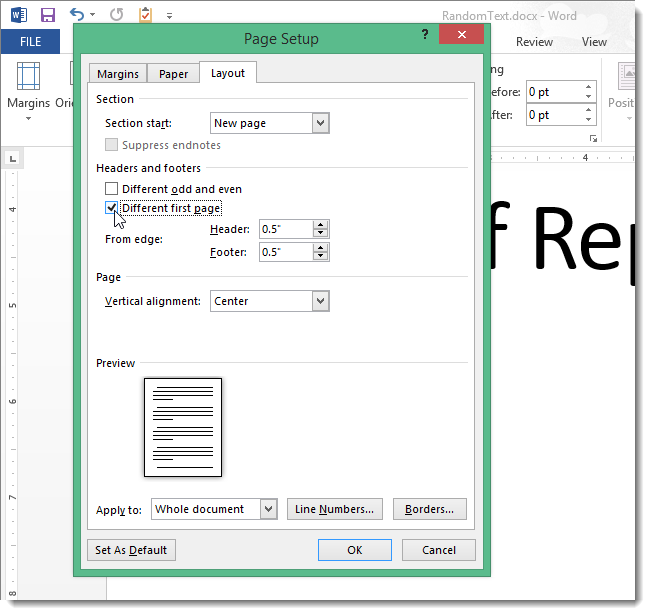Click the Header from-edge field
Viewport: 650px width, 615px height.
tap(286, 229)
